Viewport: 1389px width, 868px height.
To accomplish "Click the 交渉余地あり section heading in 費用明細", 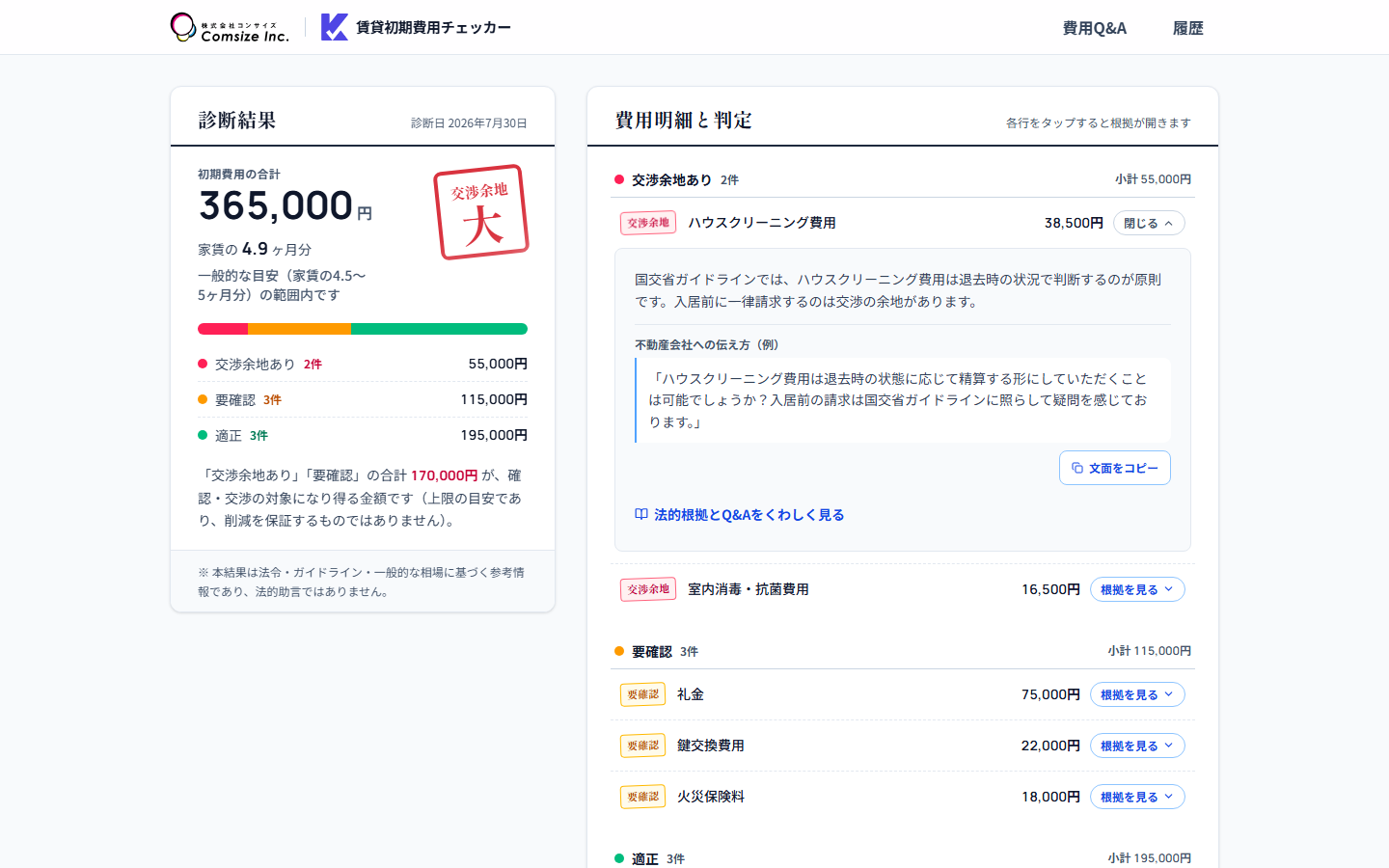I will click(671, 179).
